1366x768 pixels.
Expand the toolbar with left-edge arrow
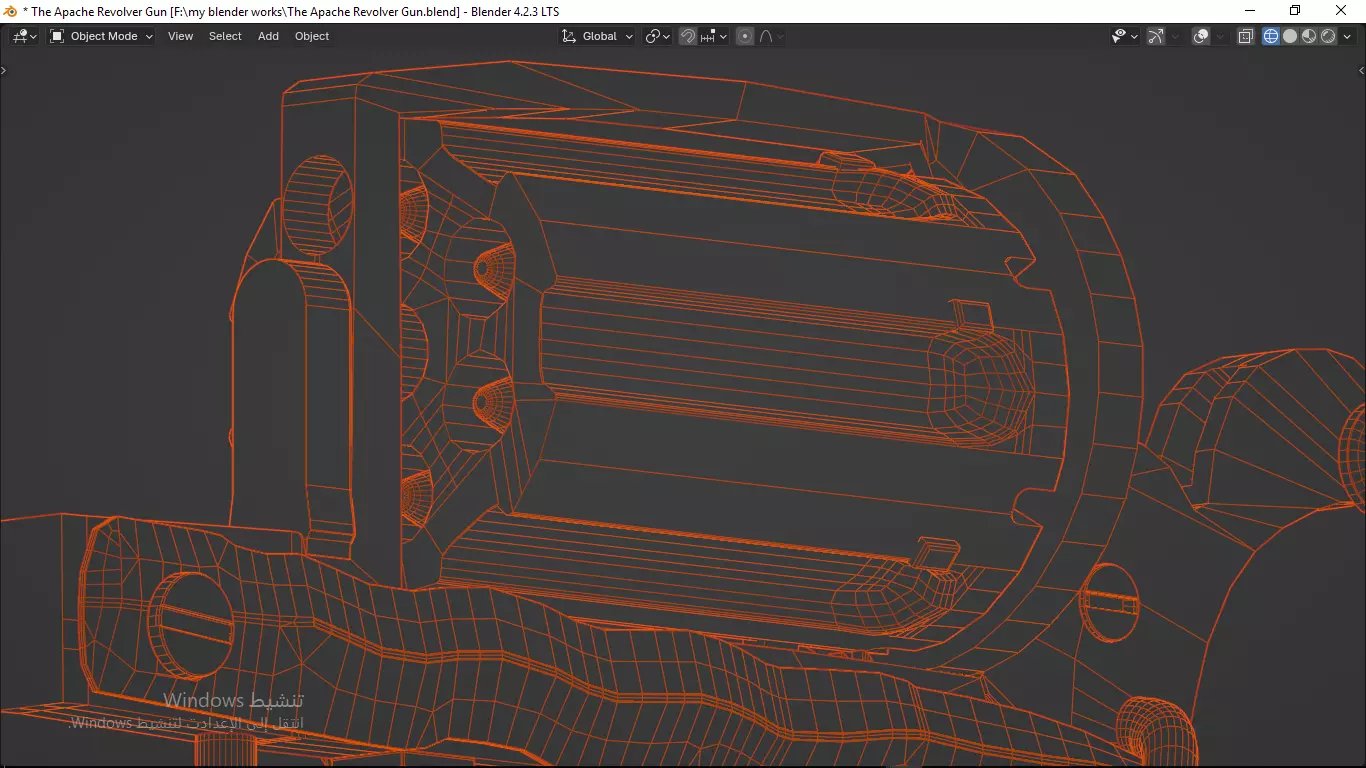coord(4,70)
